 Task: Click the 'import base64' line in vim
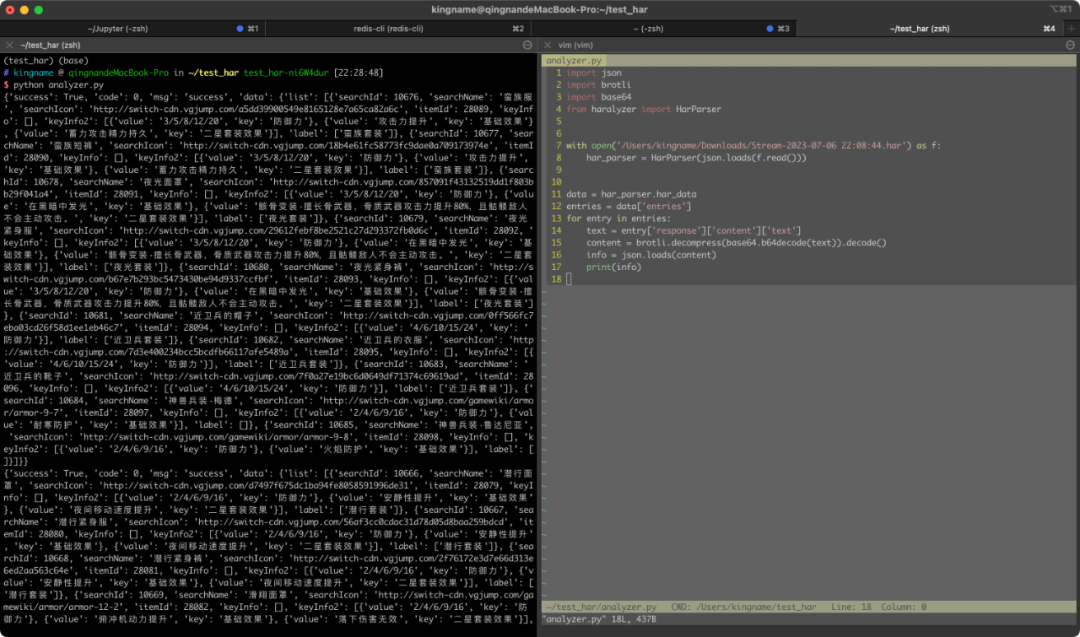click(x=599, y=97)
